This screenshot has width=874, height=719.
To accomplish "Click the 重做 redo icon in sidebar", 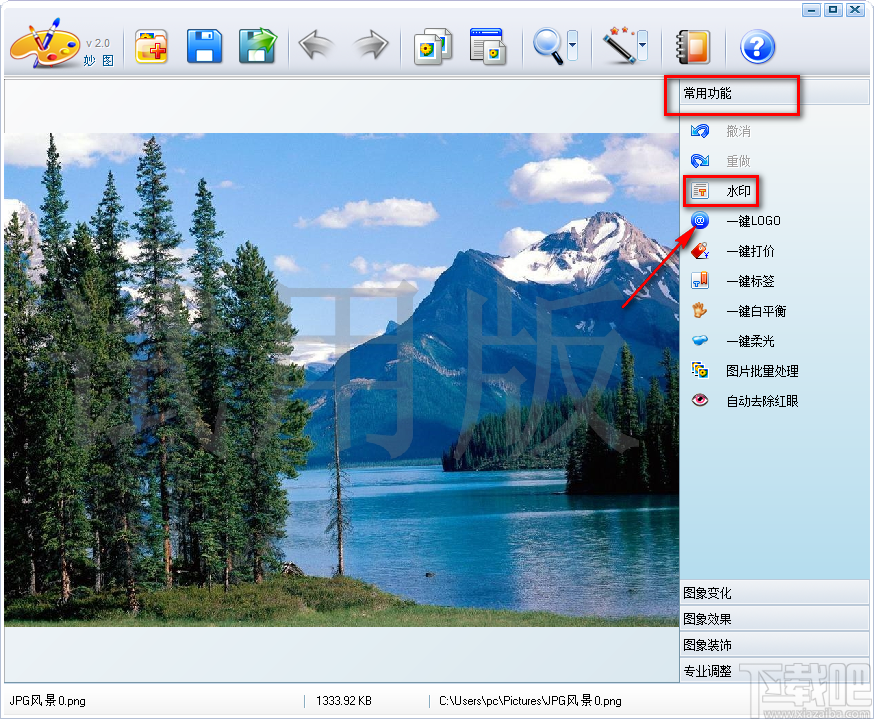I will (x=700, y=161).
